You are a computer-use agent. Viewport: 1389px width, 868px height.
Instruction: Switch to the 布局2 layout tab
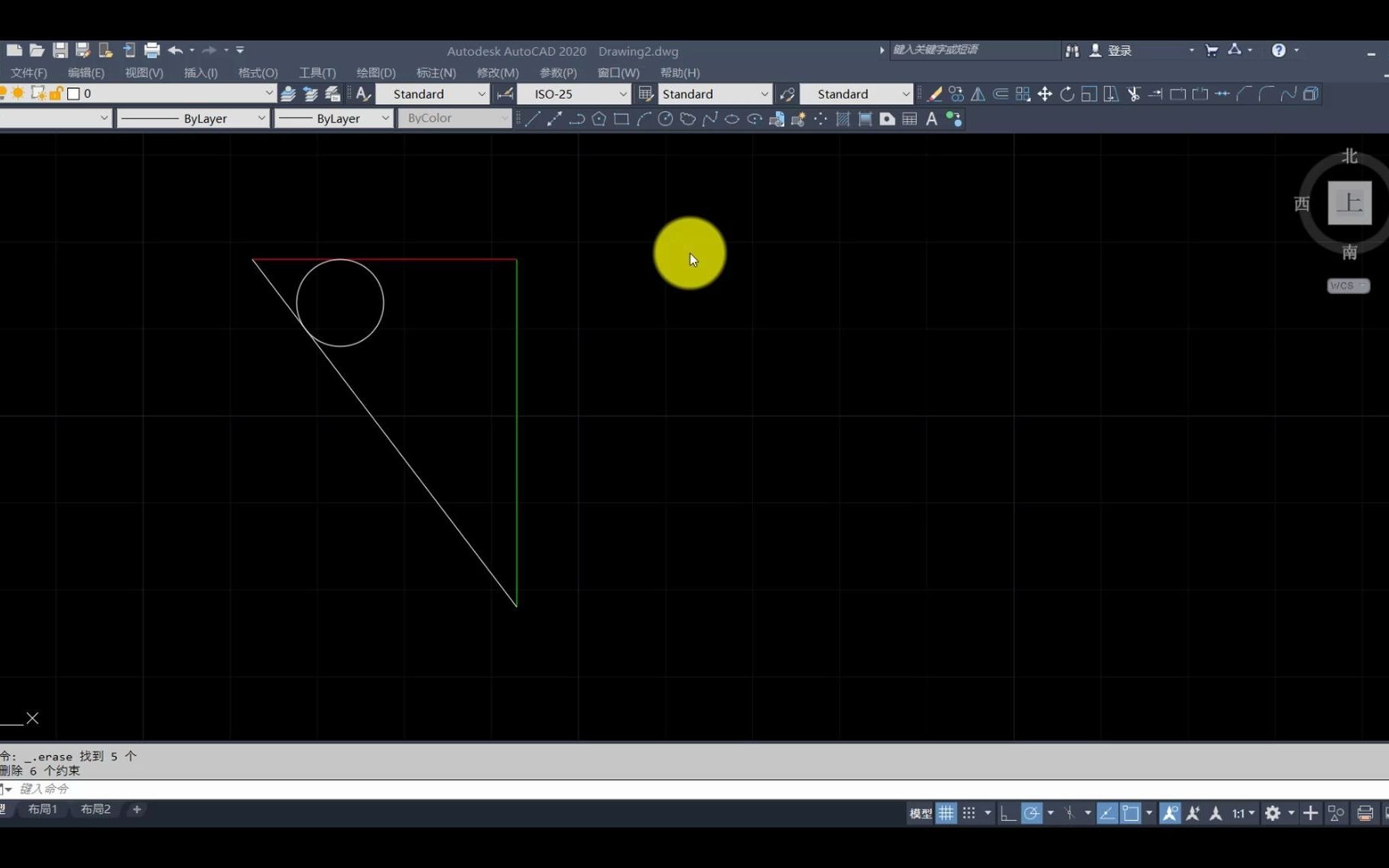pos(96,809)
